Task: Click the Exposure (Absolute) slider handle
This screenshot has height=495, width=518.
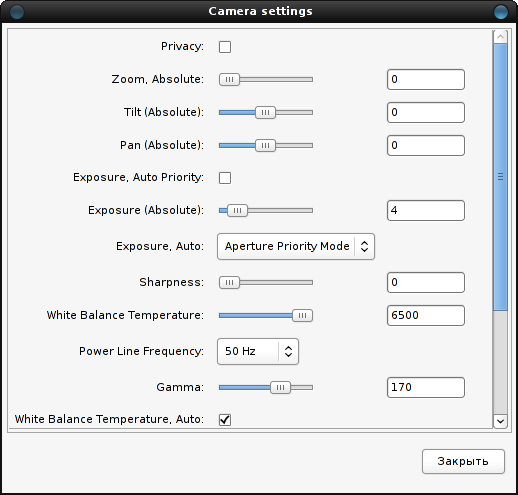Action: [237, 211]
